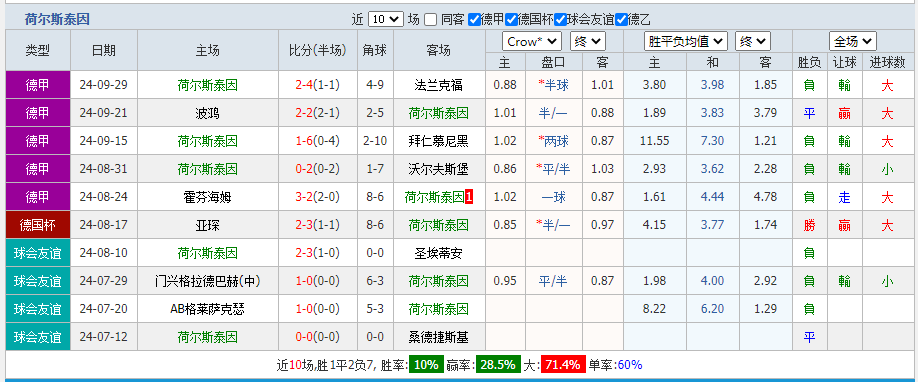The width and height of the screenshot is (918, 382).
Task: Click the 平 result in the 波鸿 row
Action: coord(809,113)
